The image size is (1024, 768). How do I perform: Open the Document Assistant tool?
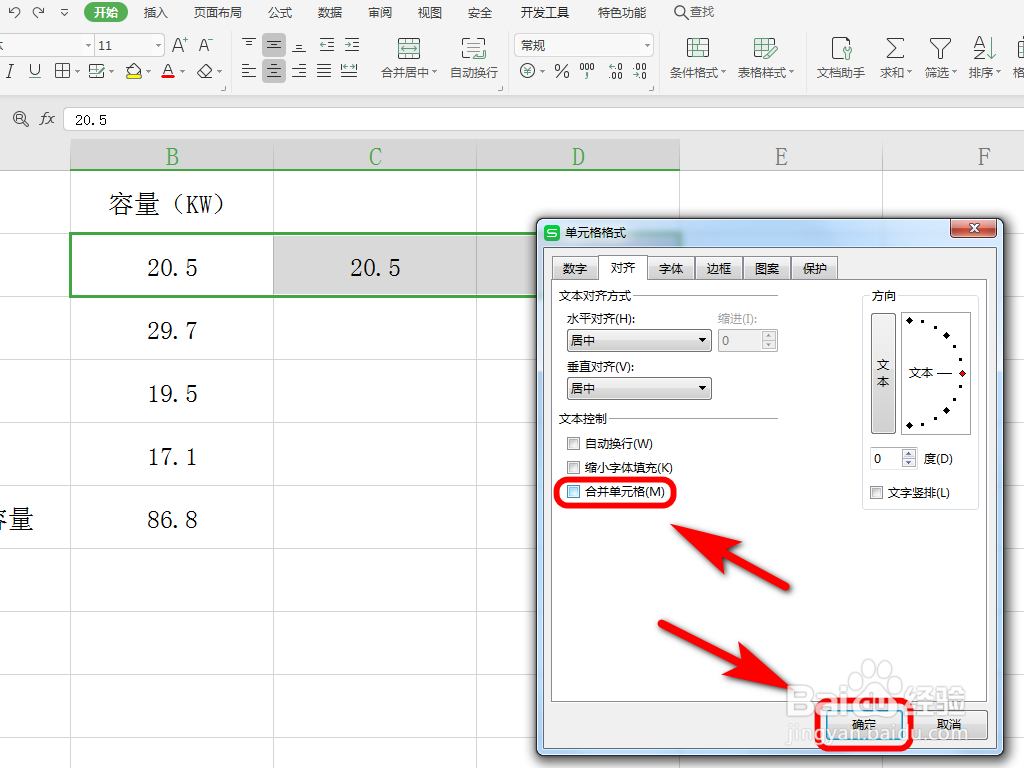click(840, 57)
